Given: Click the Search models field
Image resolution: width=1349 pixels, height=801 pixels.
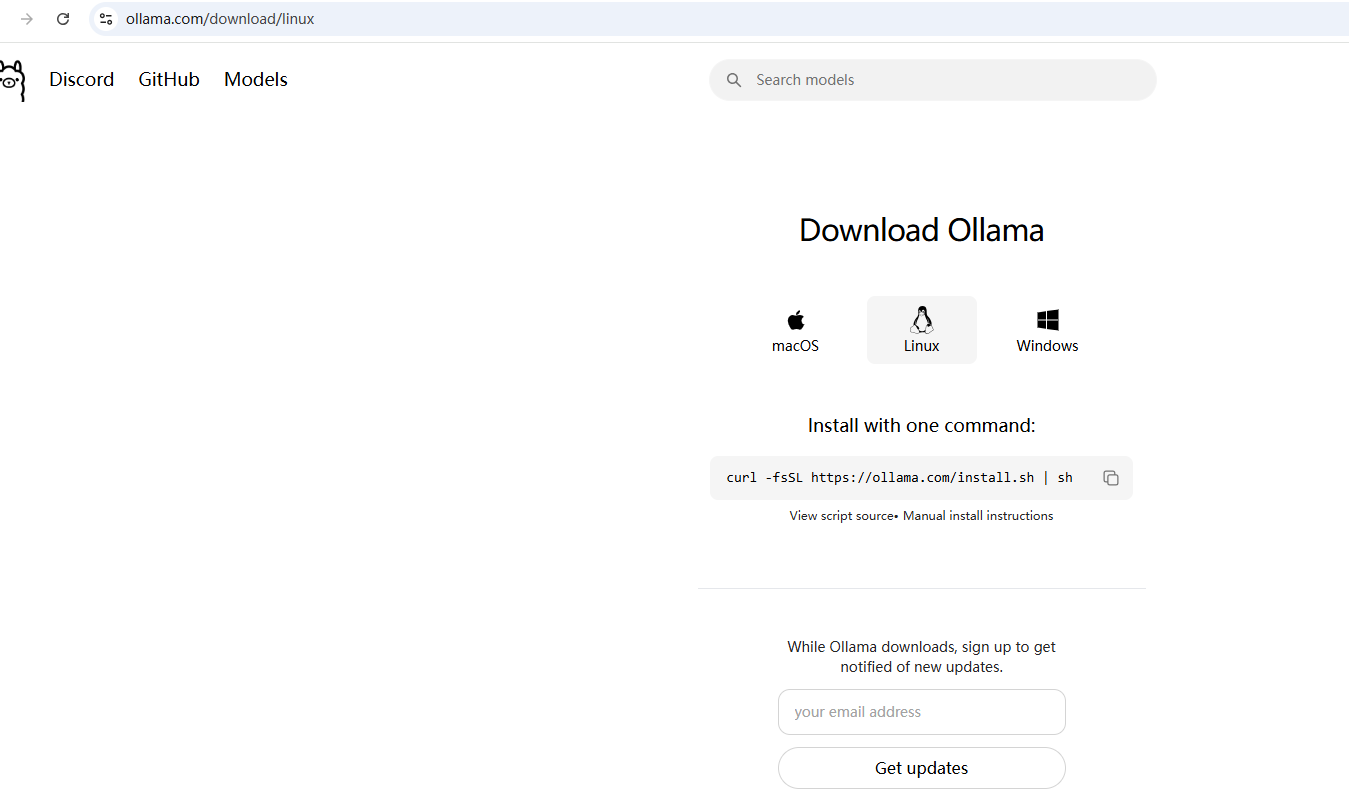Looking at the screenshot, I should [x=933, y=80].
